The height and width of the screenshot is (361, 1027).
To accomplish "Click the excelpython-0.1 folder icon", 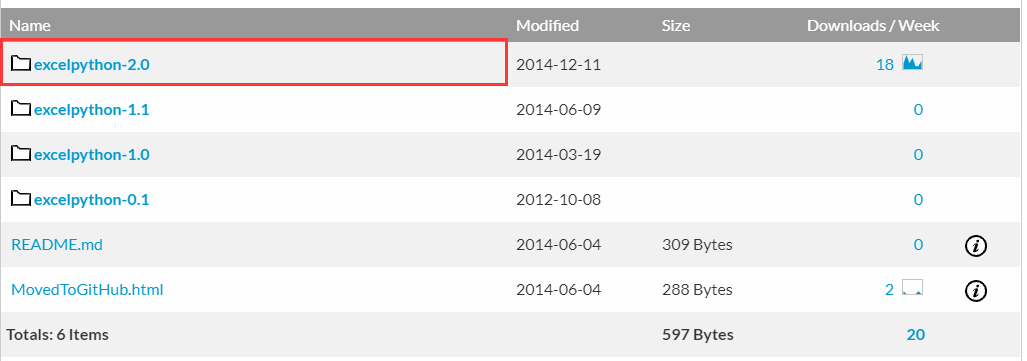I will pos(21,199).
